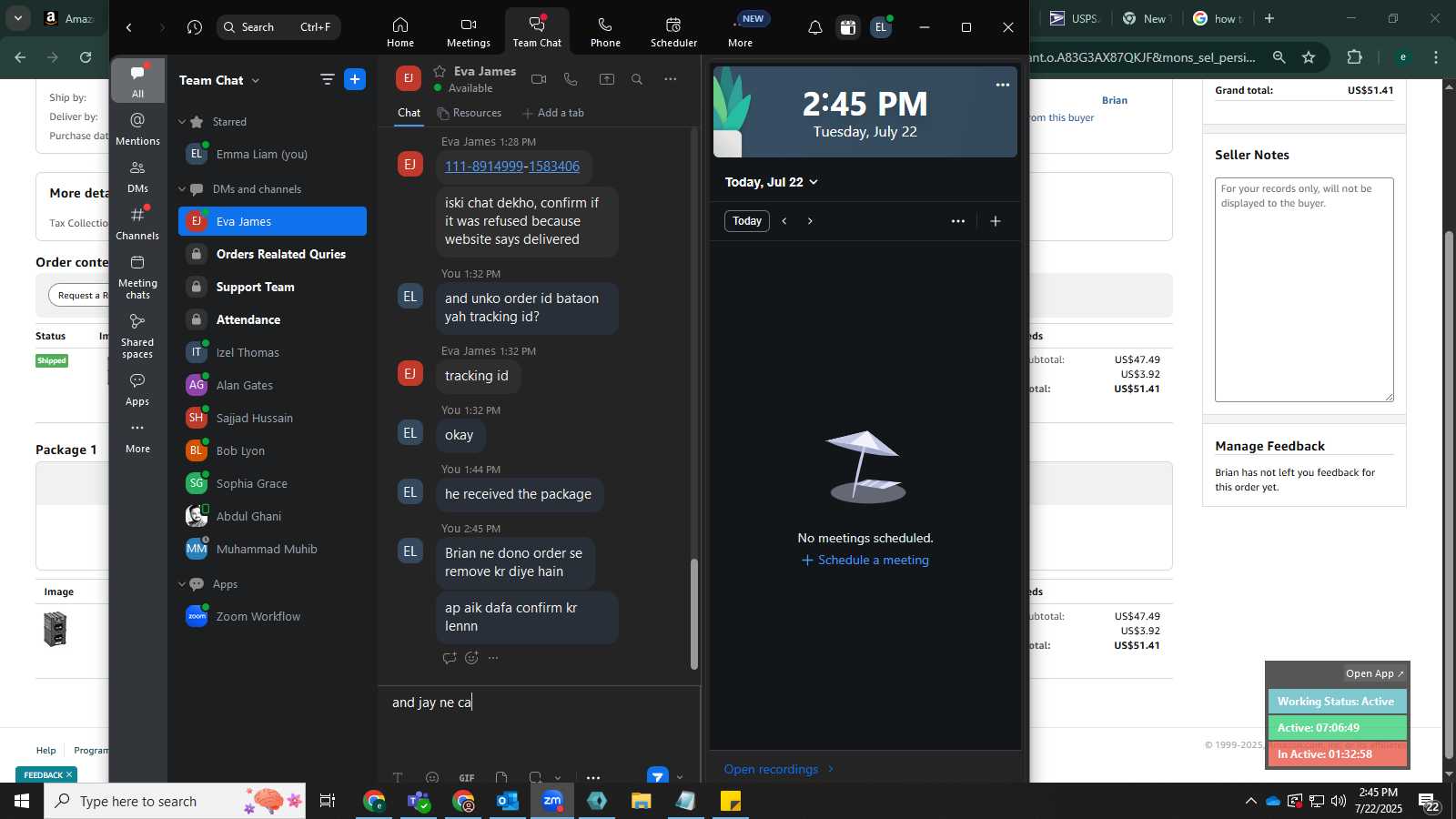Click the order number link 111-8914999
Image resolution: width=1456 pixels, height=819 pixels.
pos(484,167)
